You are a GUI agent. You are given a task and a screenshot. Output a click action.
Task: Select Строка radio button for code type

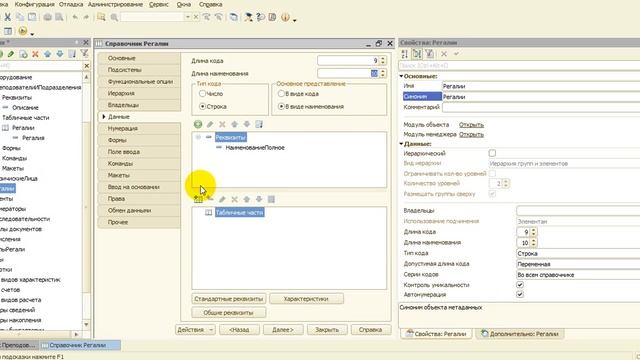(202, 106)
